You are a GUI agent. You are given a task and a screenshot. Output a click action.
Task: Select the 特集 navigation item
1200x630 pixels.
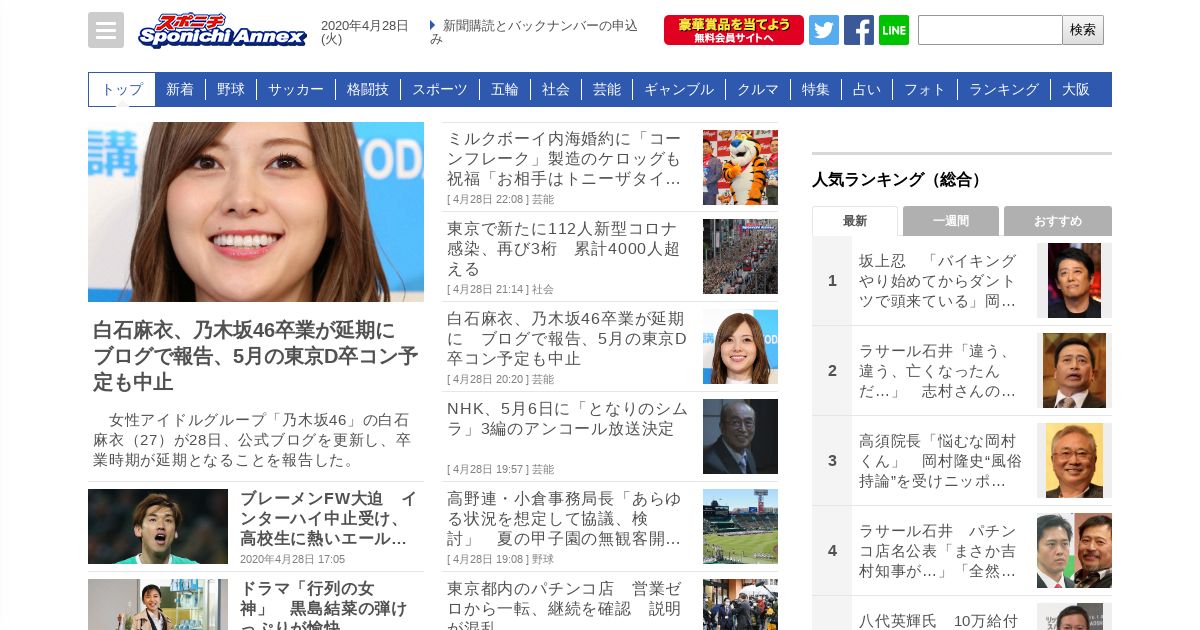816,89
